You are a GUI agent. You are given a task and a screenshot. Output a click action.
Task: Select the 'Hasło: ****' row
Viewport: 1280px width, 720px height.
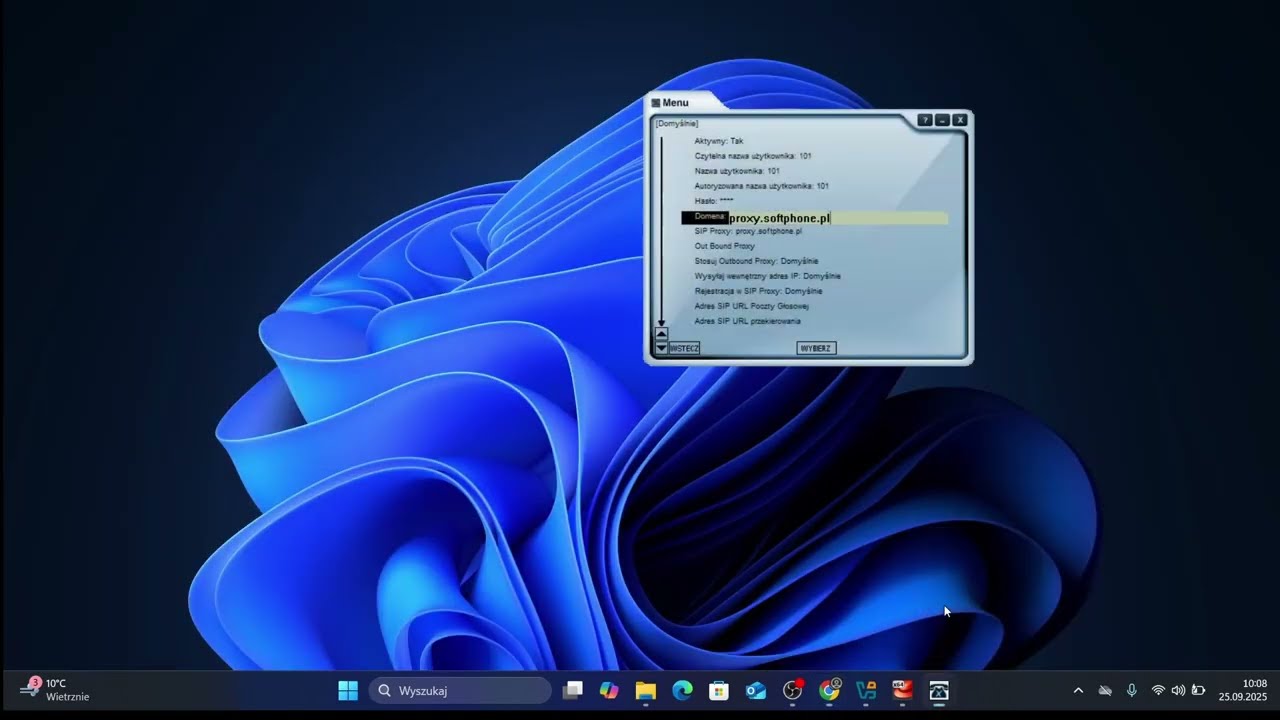tap(714, 201)
